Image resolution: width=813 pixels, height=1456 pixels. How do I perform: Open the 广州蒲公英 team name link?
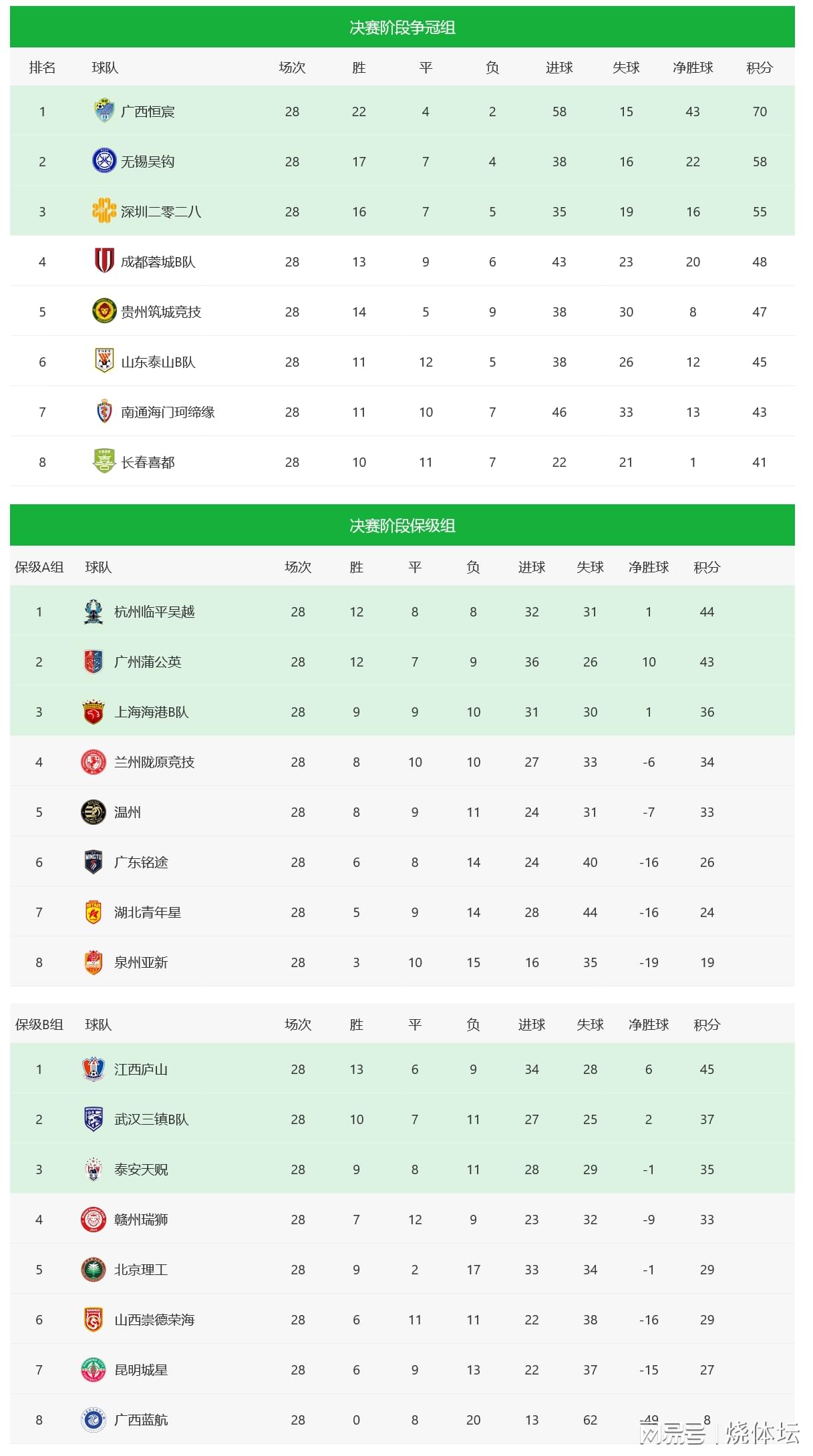pyautogui.click(x=148, y=662)
